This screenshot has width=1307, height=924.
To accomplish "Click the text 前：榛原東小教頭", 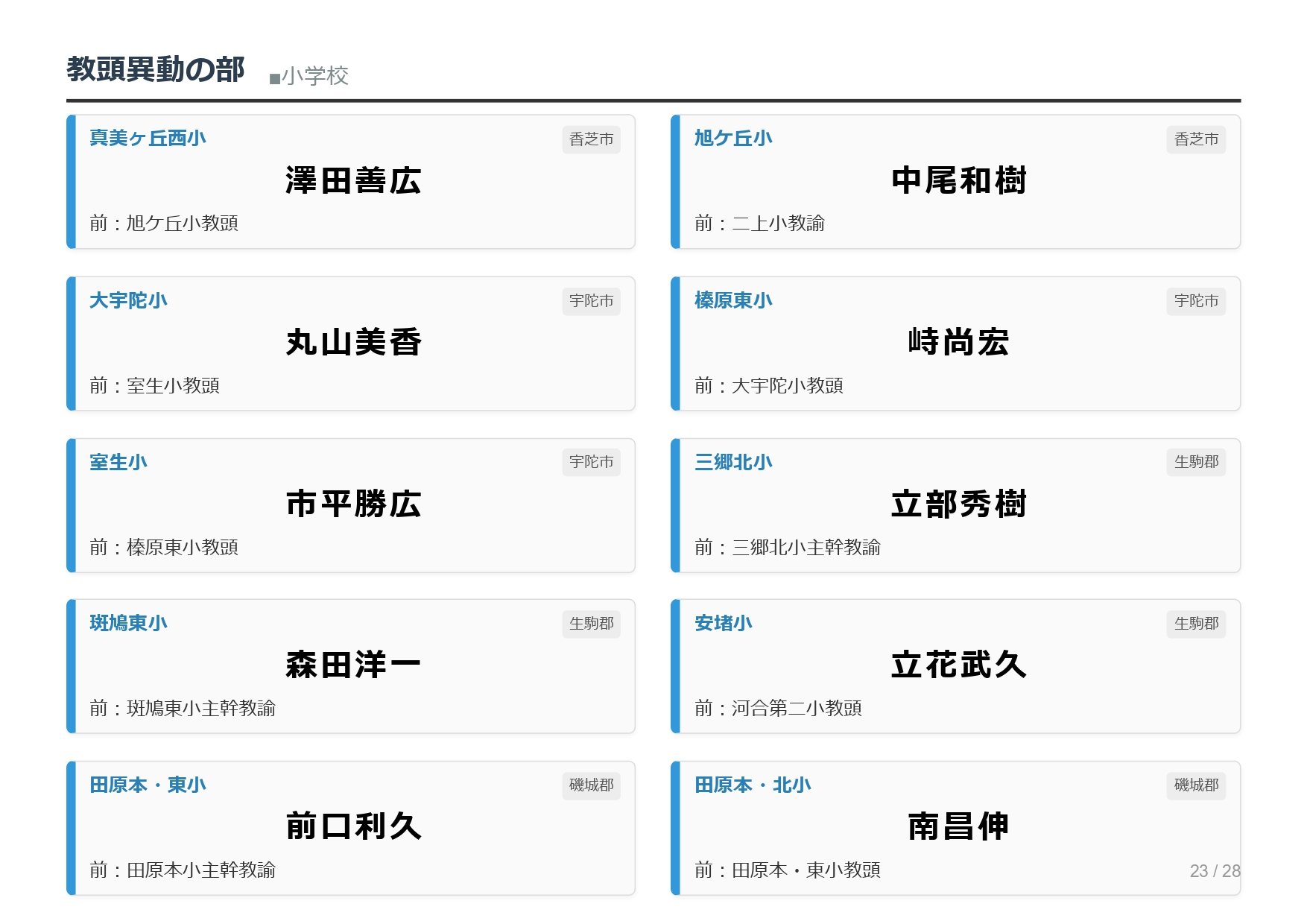I will [164, 547].
